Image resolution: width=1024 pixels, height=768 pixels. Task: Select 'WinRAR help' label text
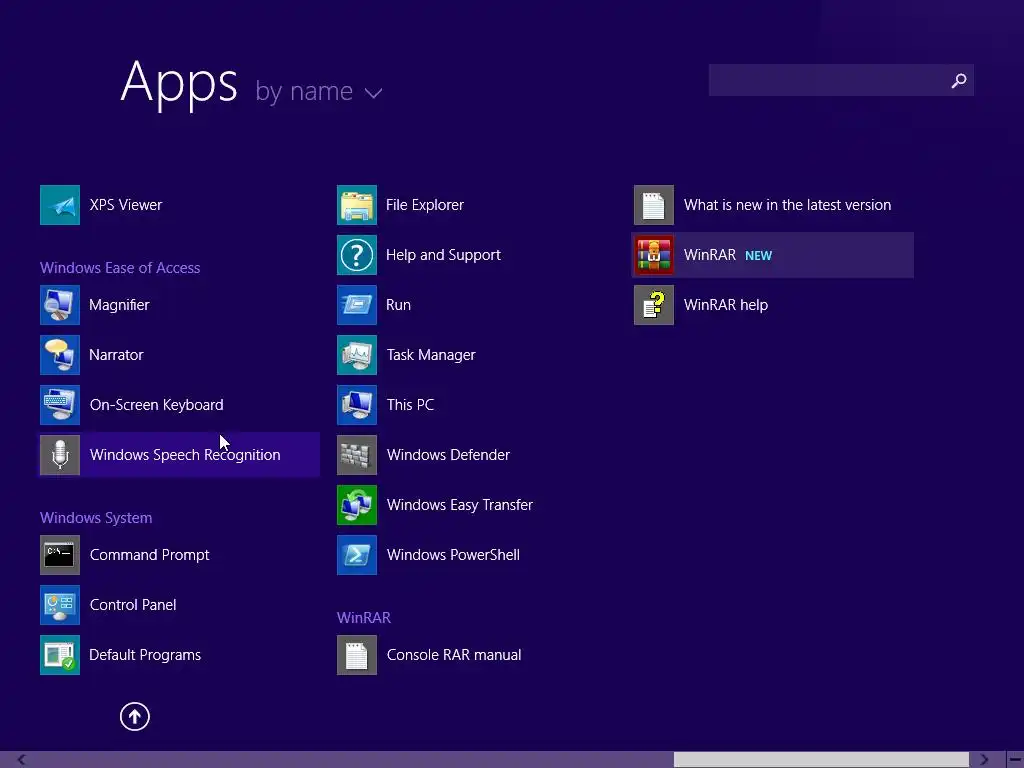(726, 305)
